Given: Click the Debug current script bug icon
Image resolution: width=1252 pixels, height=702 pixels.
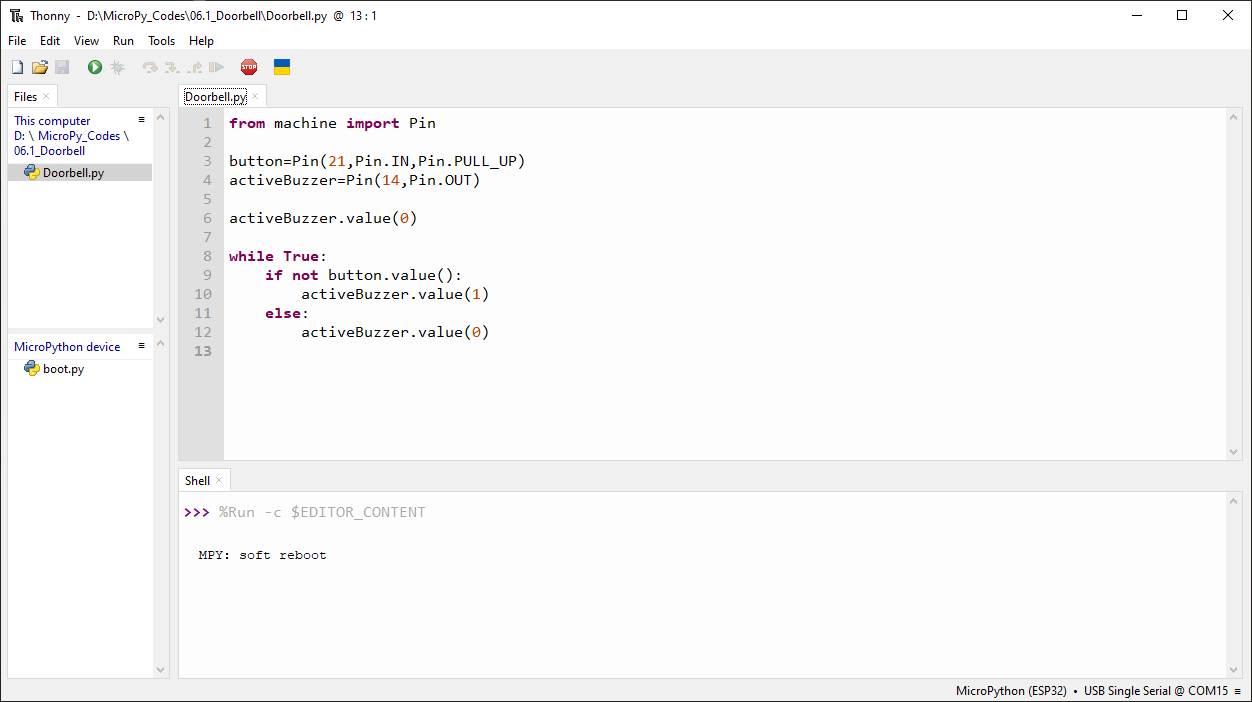Looking at the screenshot, I should tap(117, 67).
